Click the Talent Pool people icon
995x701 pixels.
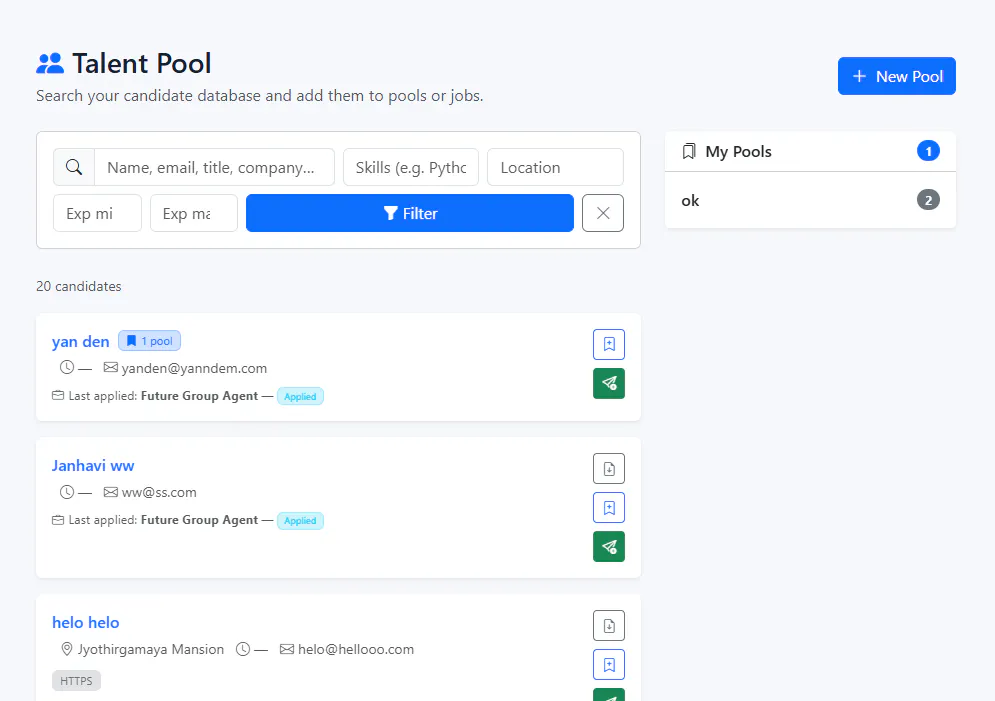click(50, 63)
